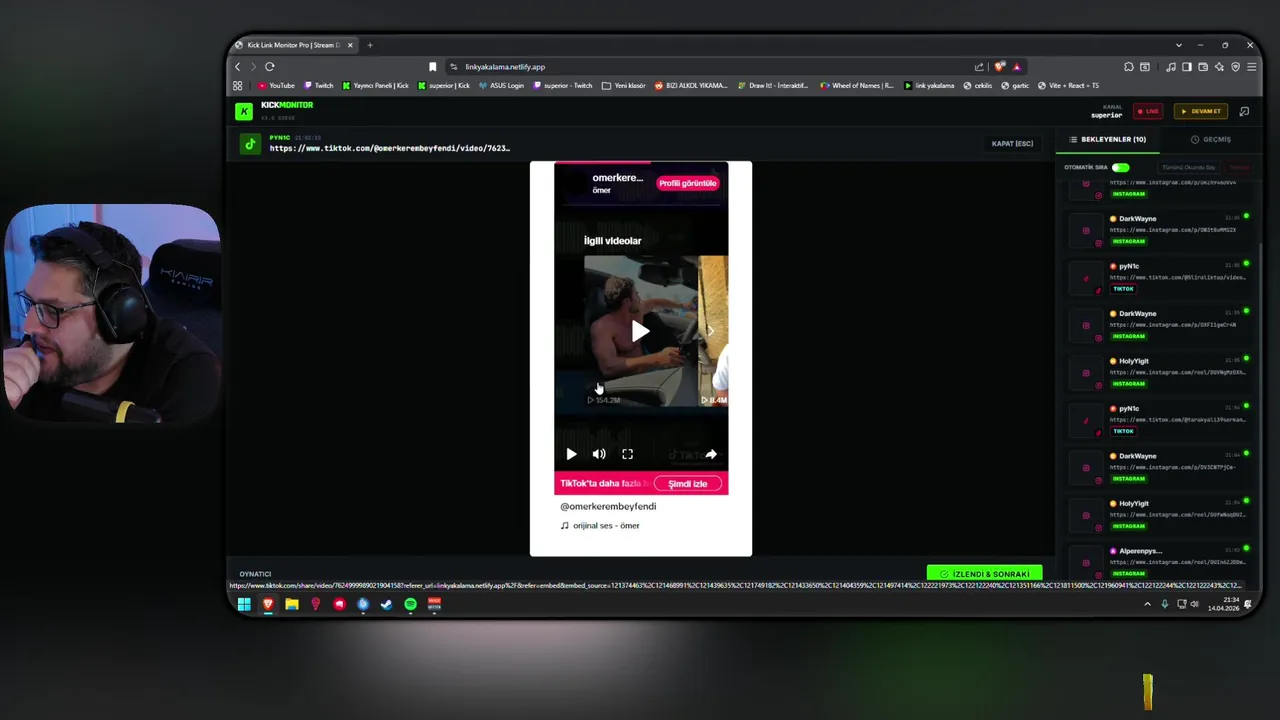Open the Vite + React + TS bookmark
Viewport: 1280px width, 720px height.
[1069, 86]
